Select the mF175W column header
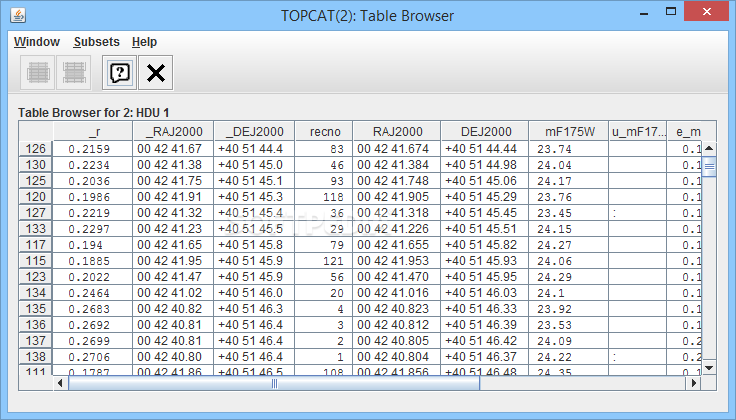The image size is (736, 420). [x=569, y=131]
